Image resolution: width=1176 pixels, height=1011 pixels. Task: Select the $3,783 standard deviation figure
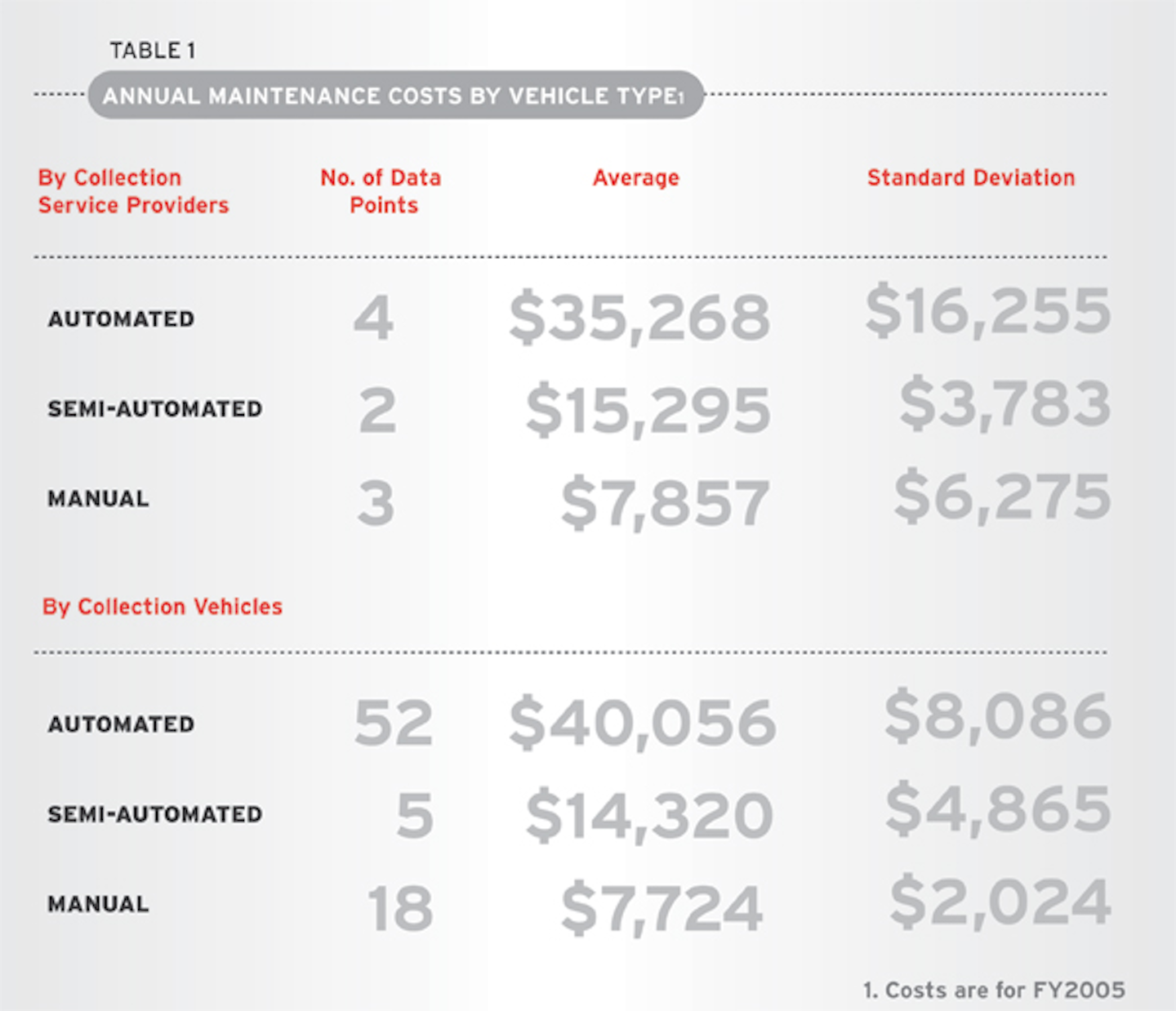1004,403
